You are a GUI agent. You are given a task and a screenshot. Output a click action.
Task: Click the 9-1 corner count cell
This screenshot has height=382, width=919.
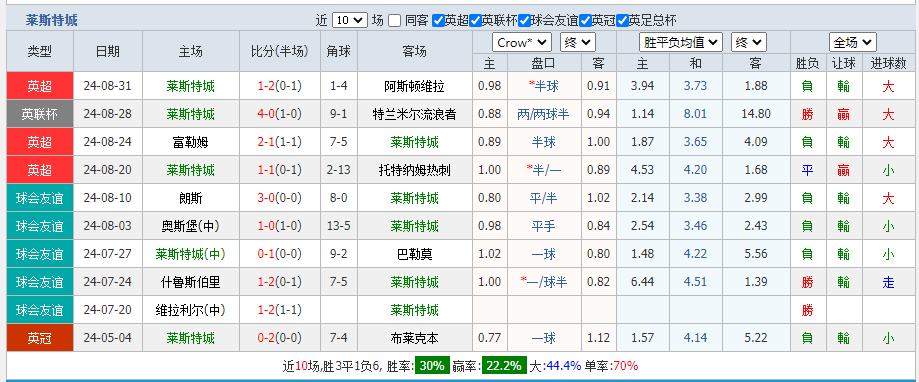pos(339,114)
